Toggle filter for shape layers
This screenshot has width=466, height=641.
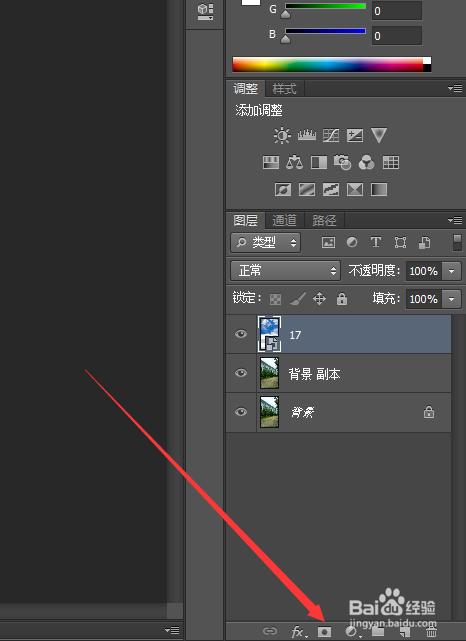pyautogui.click(x=400, y=242)
